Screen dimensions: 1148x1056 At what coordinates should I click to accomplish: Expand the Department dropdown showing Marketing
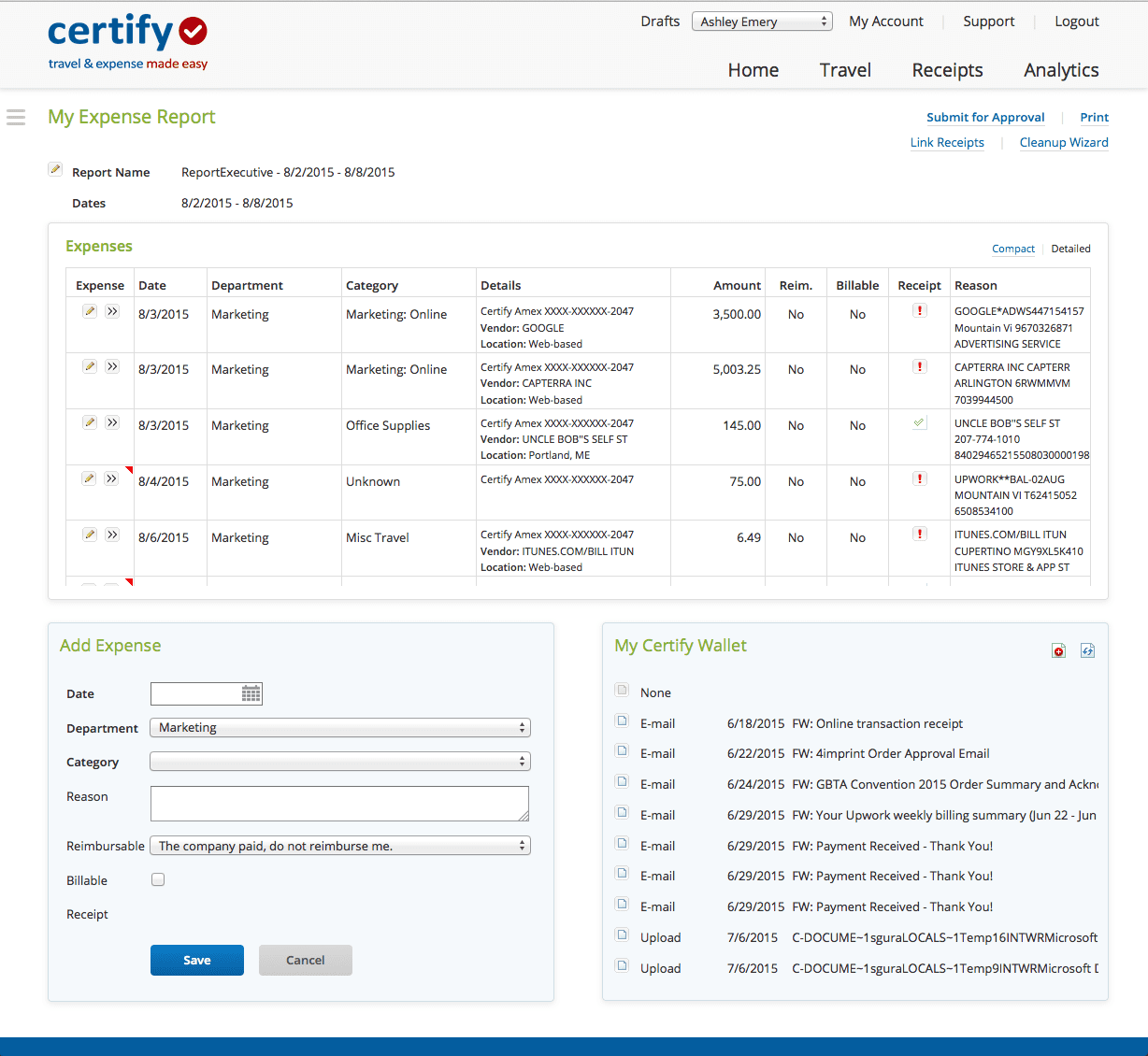click(x=340, y=728)
